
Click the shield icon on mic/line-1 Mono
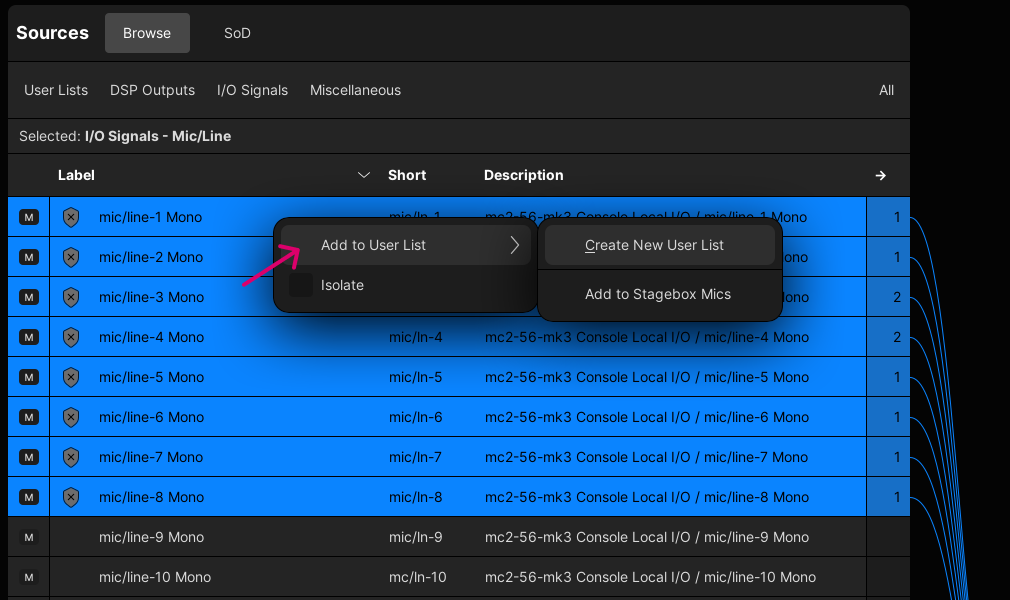point(71,217)
